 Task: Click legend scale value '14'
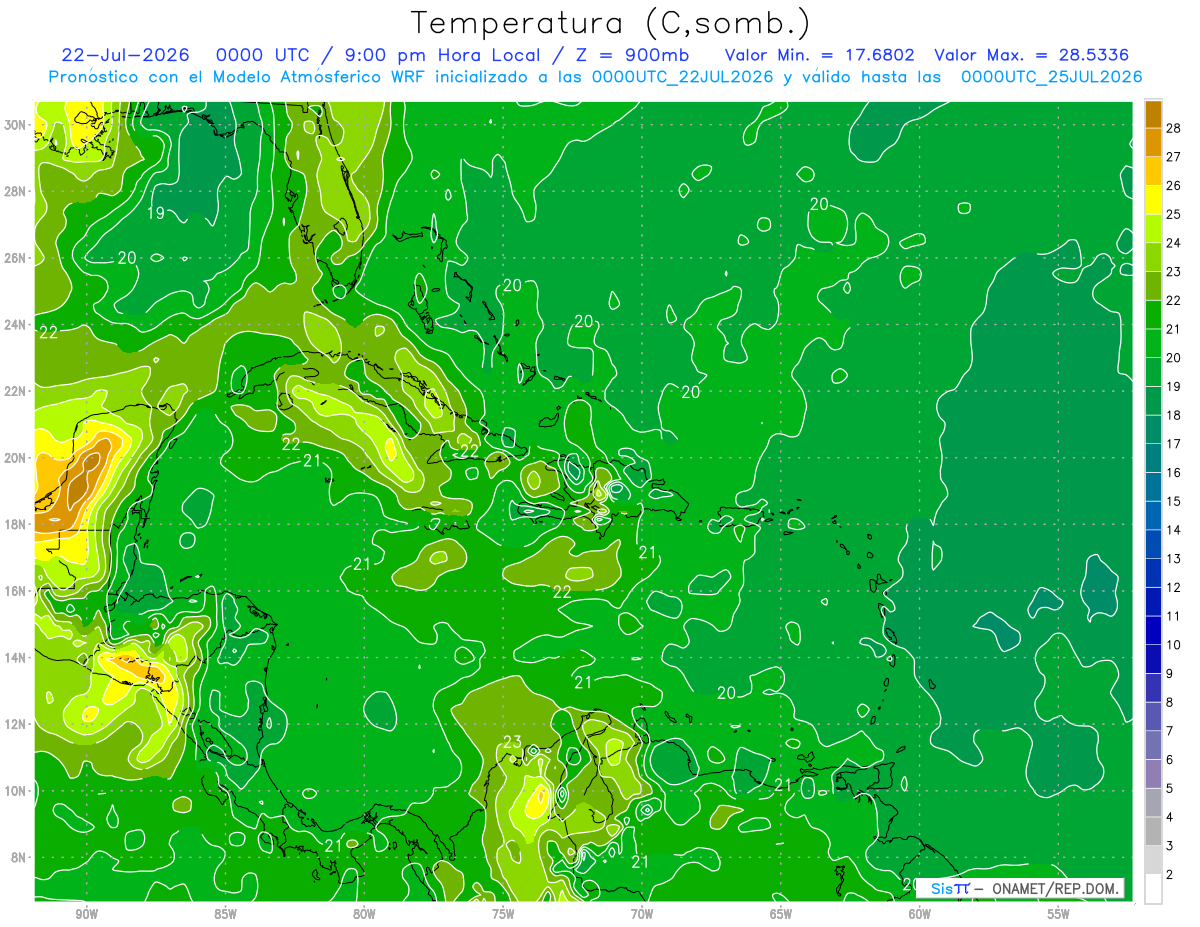(1174, 530)
